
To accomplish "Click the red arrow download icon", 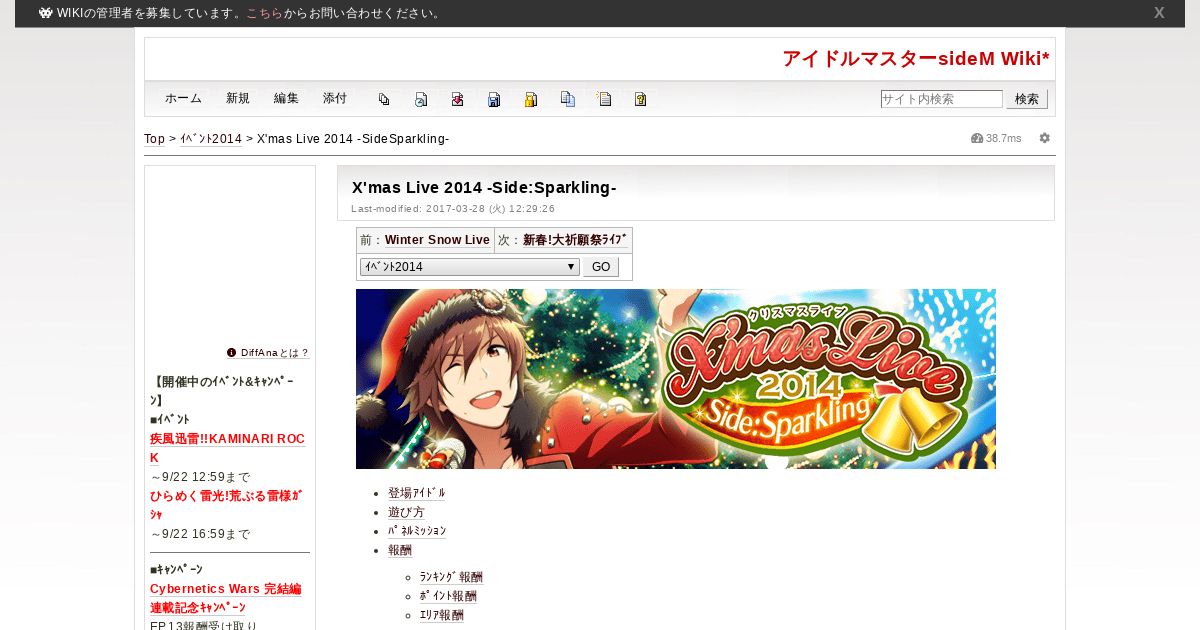I will (x=457, y=99).
